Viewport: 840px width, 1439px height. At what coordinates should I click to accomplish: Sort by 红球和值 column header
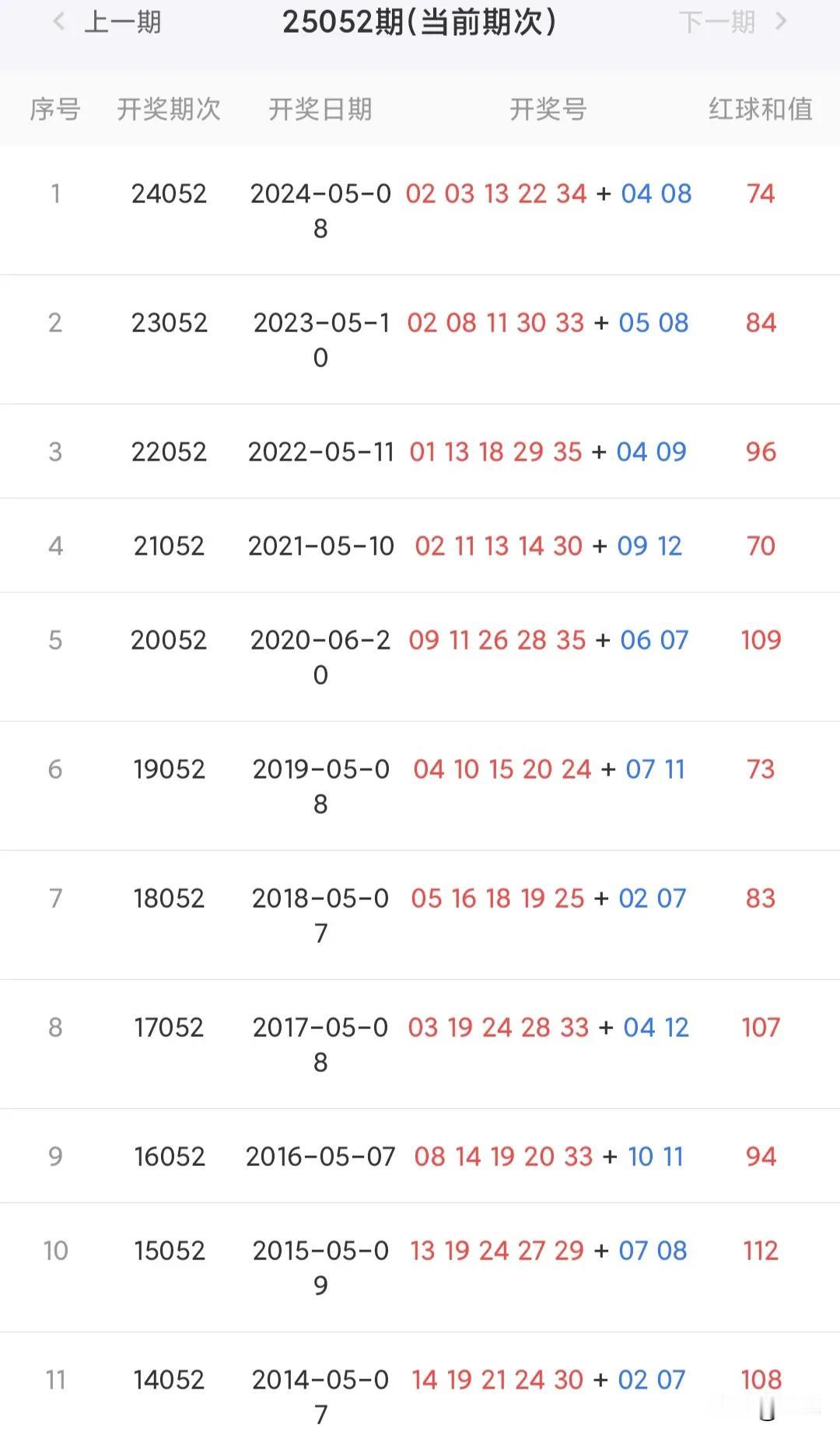(761, 109)
